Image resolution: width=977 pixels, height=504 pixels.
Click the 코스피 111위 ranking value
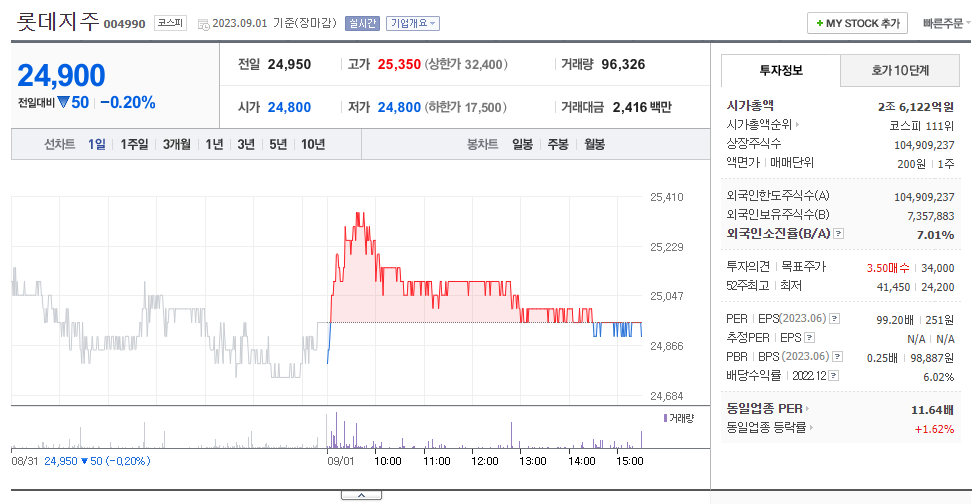click(x=921, y=126)
